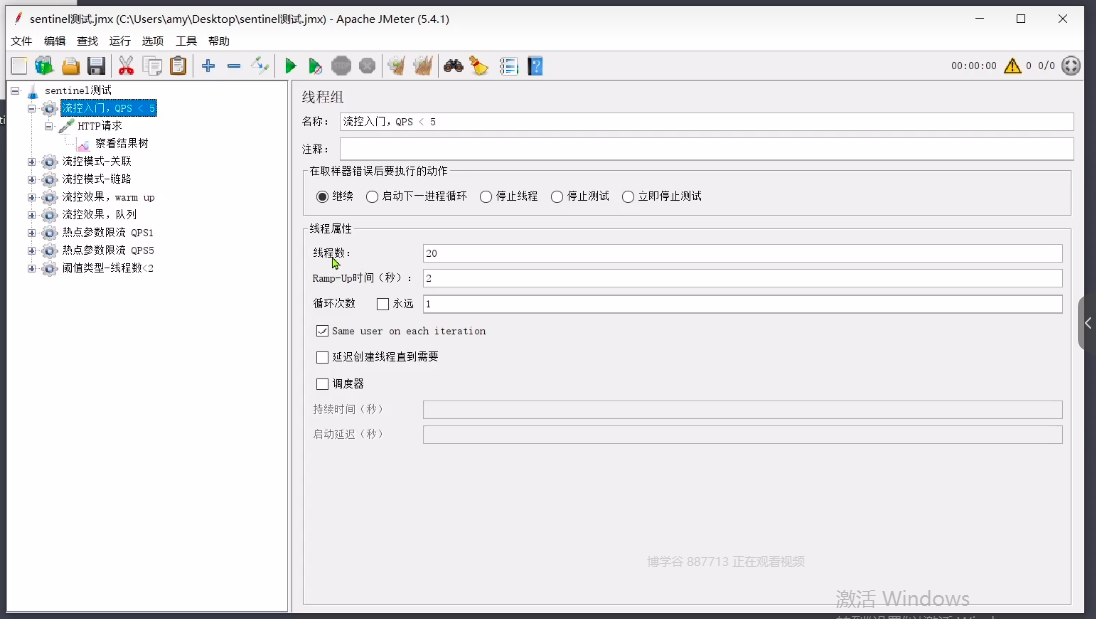Expand 热点参数限流 QPS5 thread group
The image size is (1096, 619).
tap(31, 251)
